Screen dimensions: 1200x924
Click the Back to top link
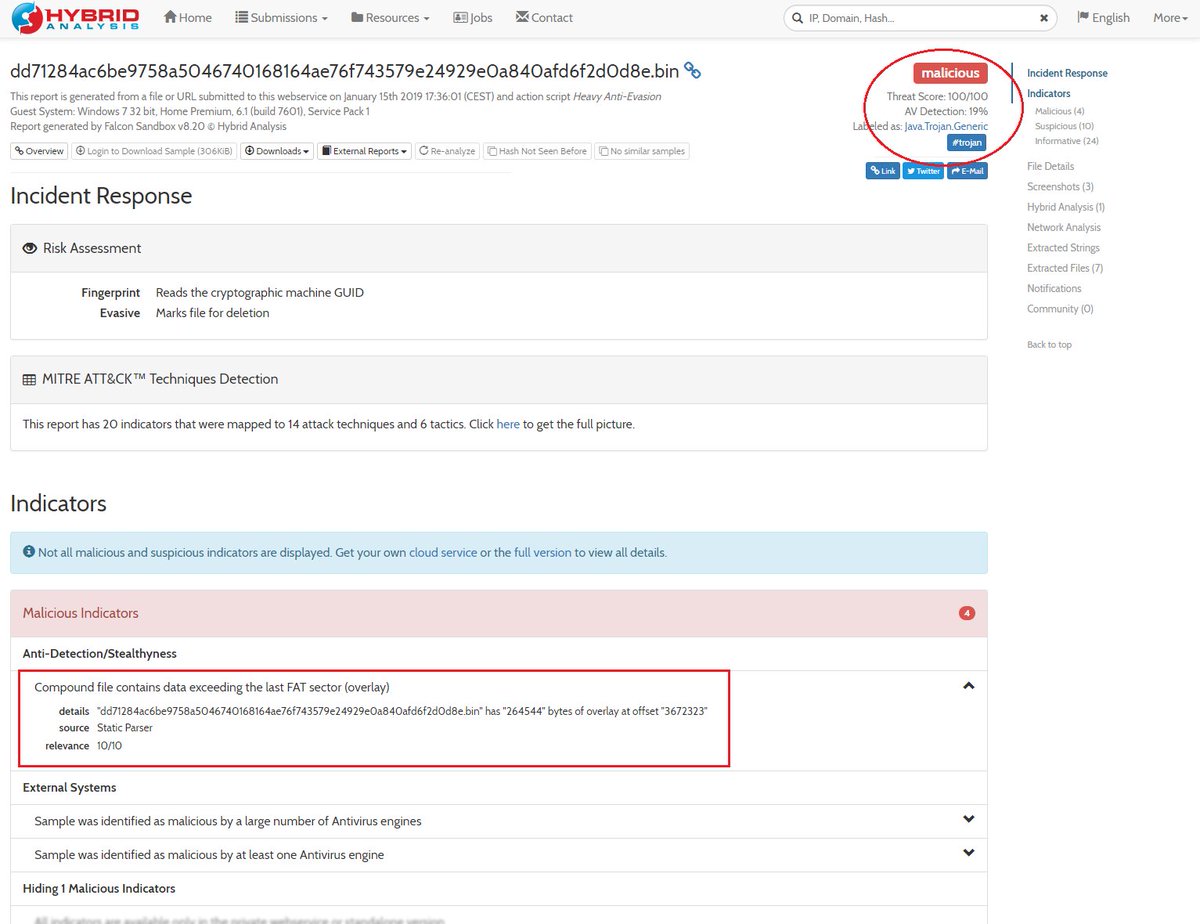point(1049,344)
